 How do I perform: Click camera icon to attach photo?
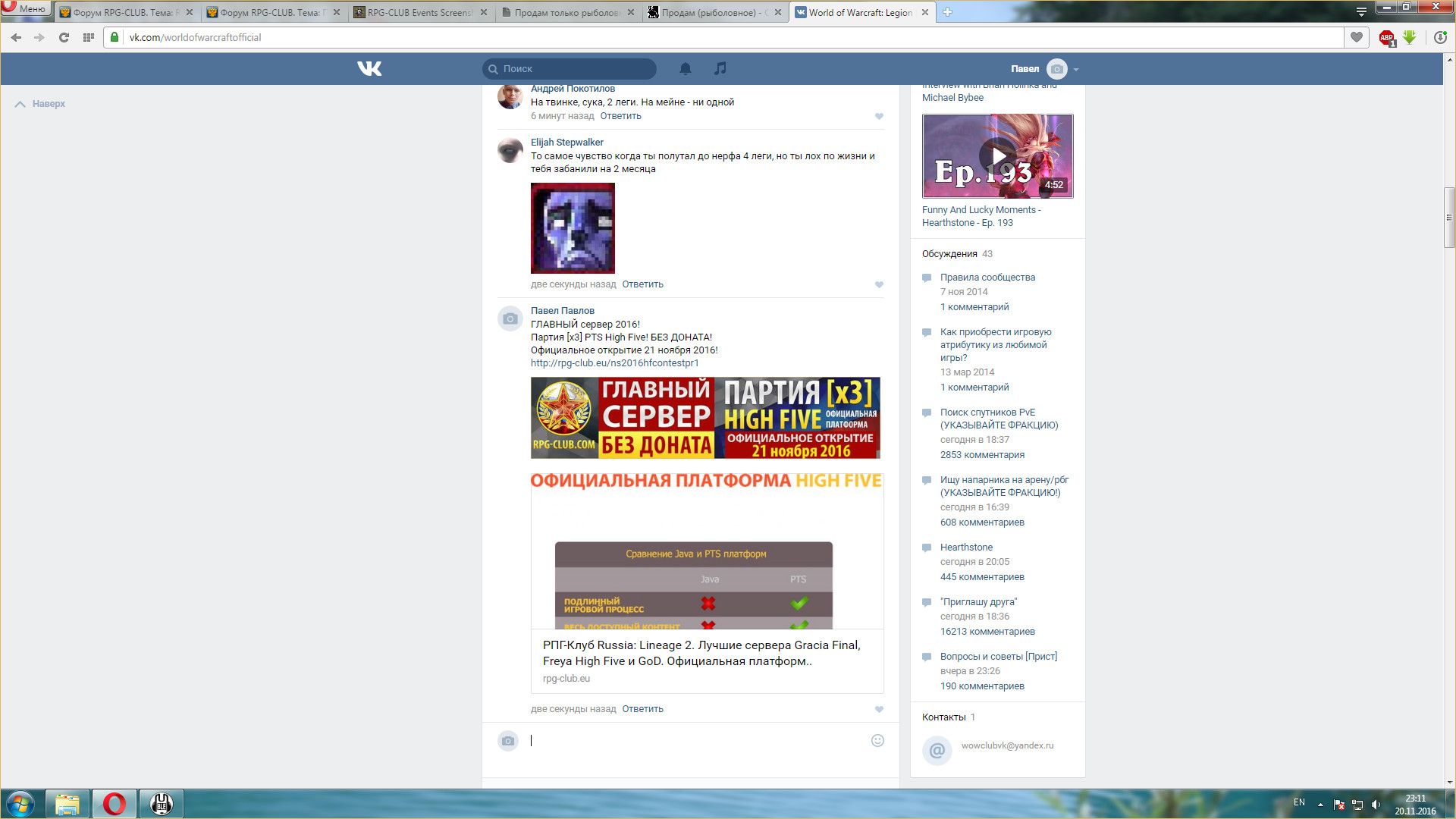click(x=508, y=741)
